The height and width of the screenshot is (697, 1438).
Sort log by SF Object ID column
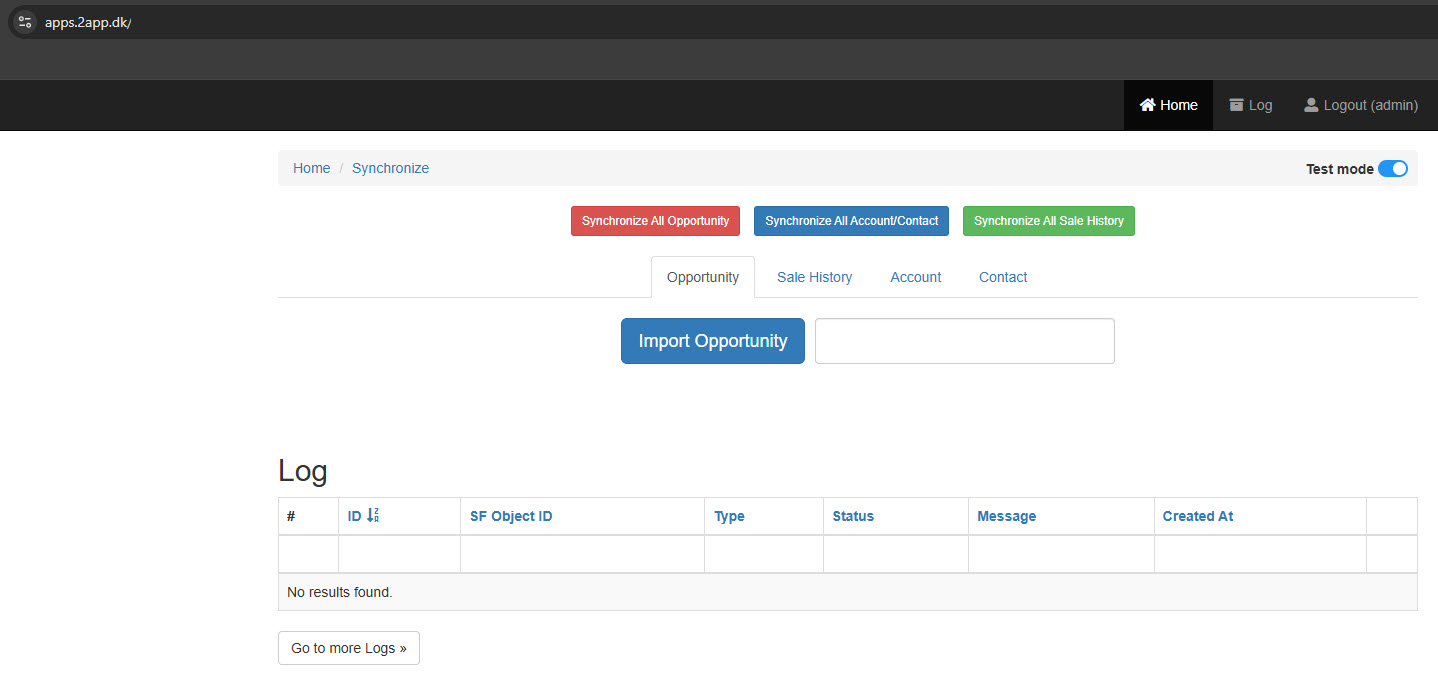click(x=511, y=516)
